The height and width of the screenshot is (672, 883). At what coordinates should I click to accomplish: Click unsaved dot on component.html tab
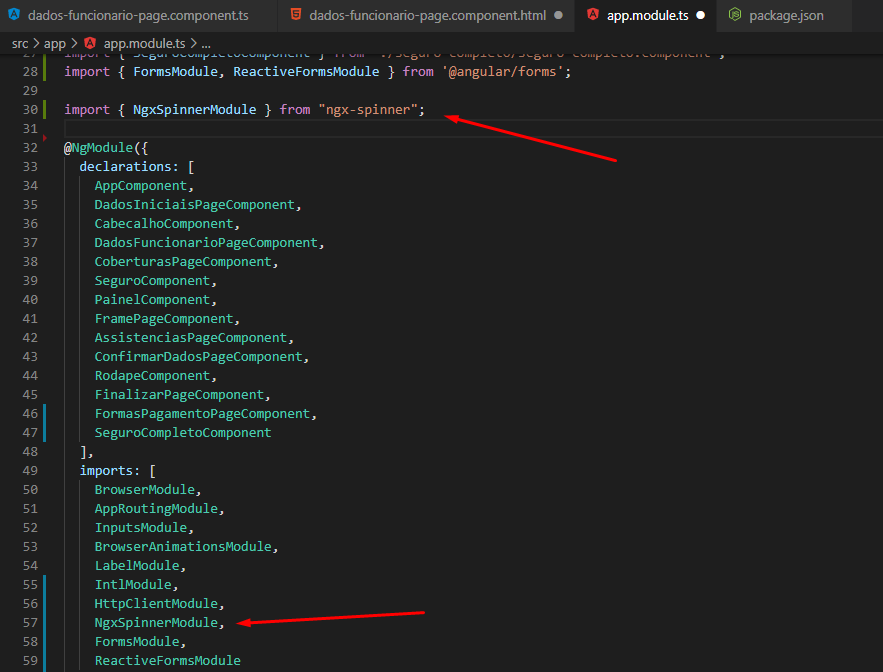[558, 15]
